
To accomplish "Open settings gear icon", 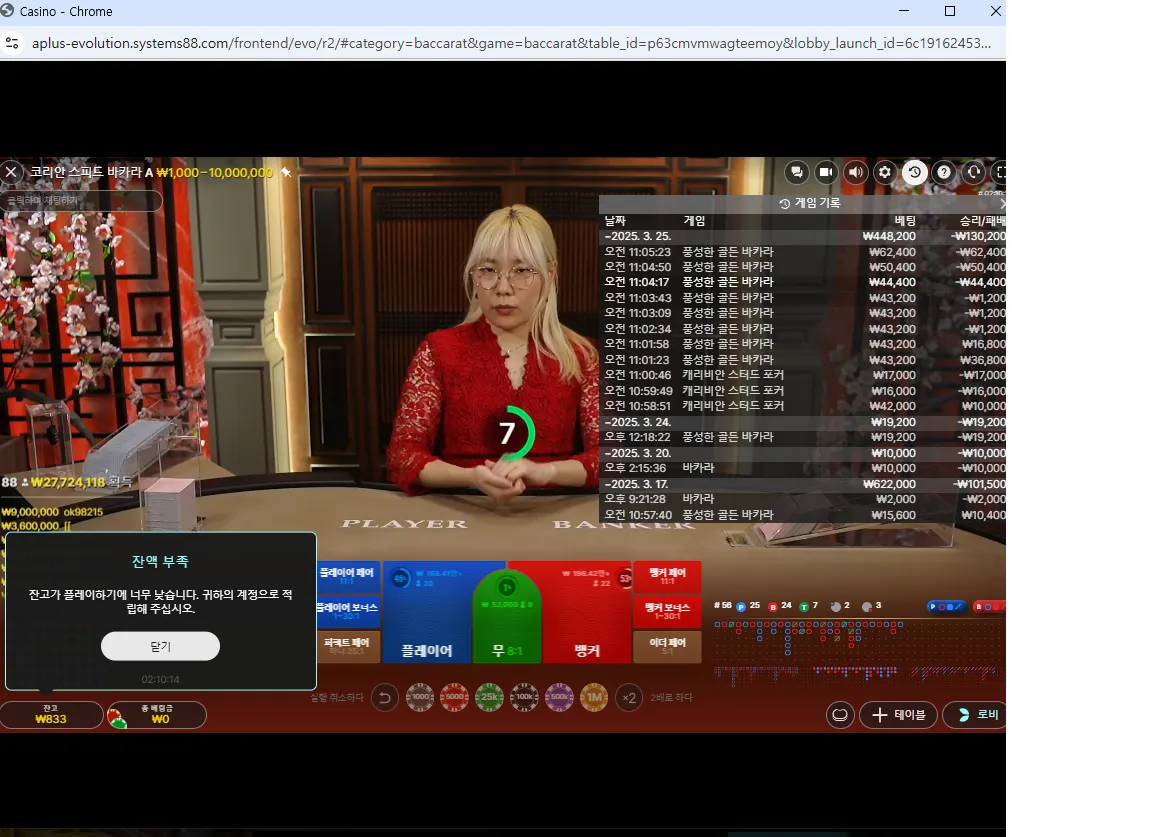I will tap(885, 173).
